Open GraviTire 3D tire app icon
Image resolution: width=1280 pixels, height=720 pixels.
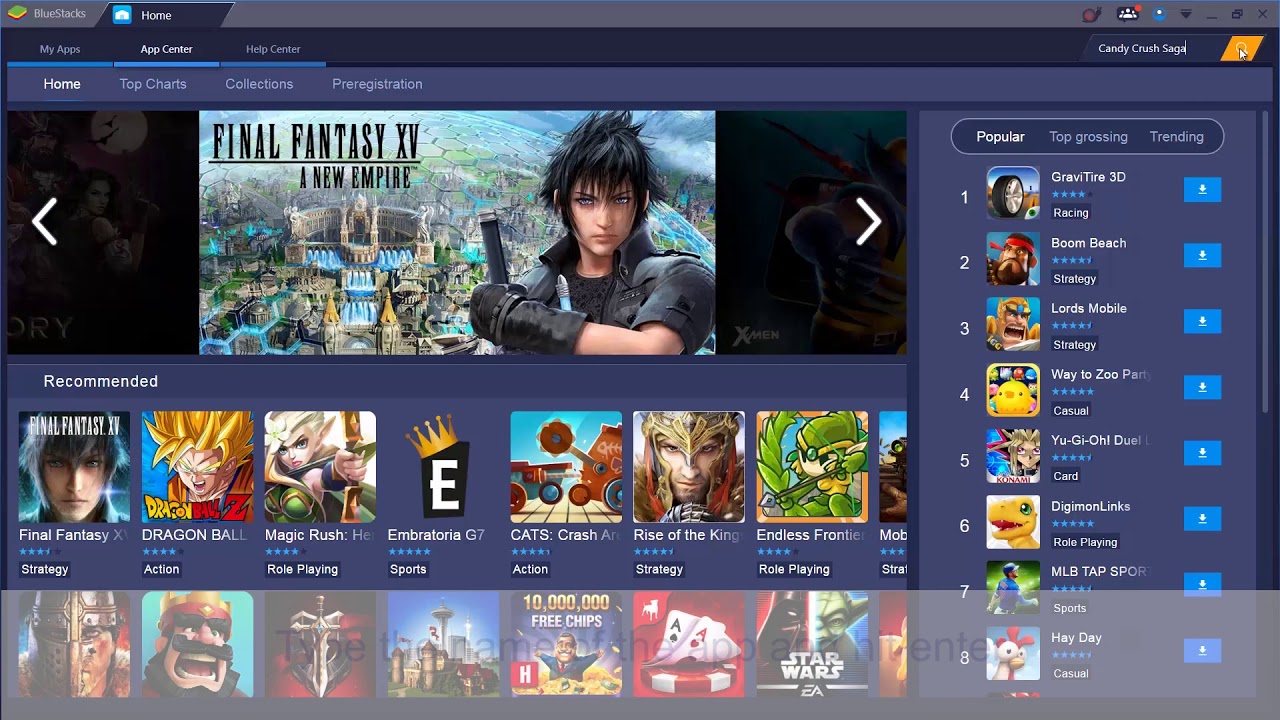click(x=1013, y=192)
